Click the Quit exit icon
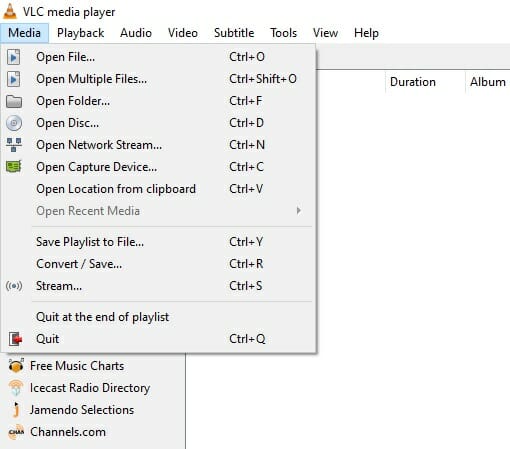The height and width of the screenshot is (449, 510). point(15,339)
